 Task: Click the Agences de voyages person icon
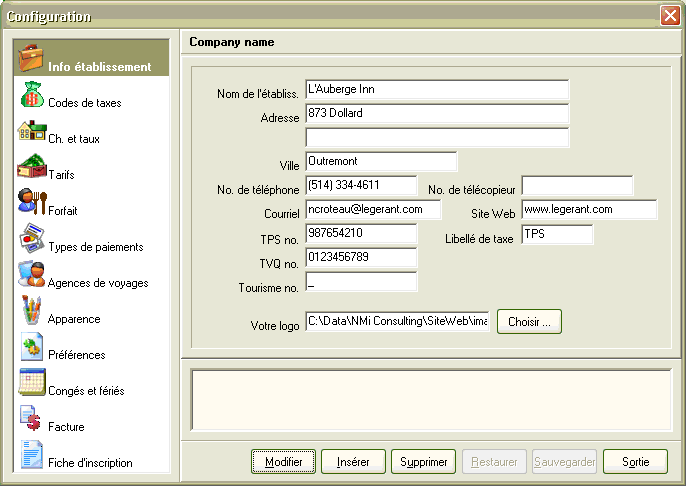point(31,276)
